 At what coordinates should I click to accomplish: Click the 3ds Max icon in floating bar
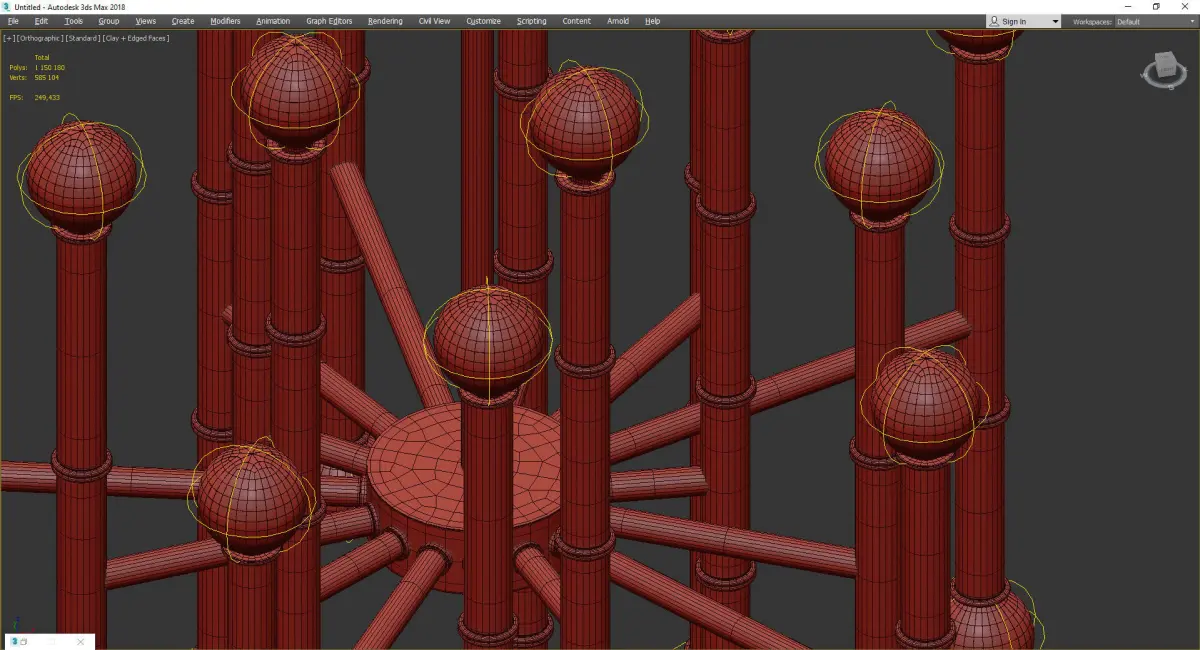tap(15, 642)
